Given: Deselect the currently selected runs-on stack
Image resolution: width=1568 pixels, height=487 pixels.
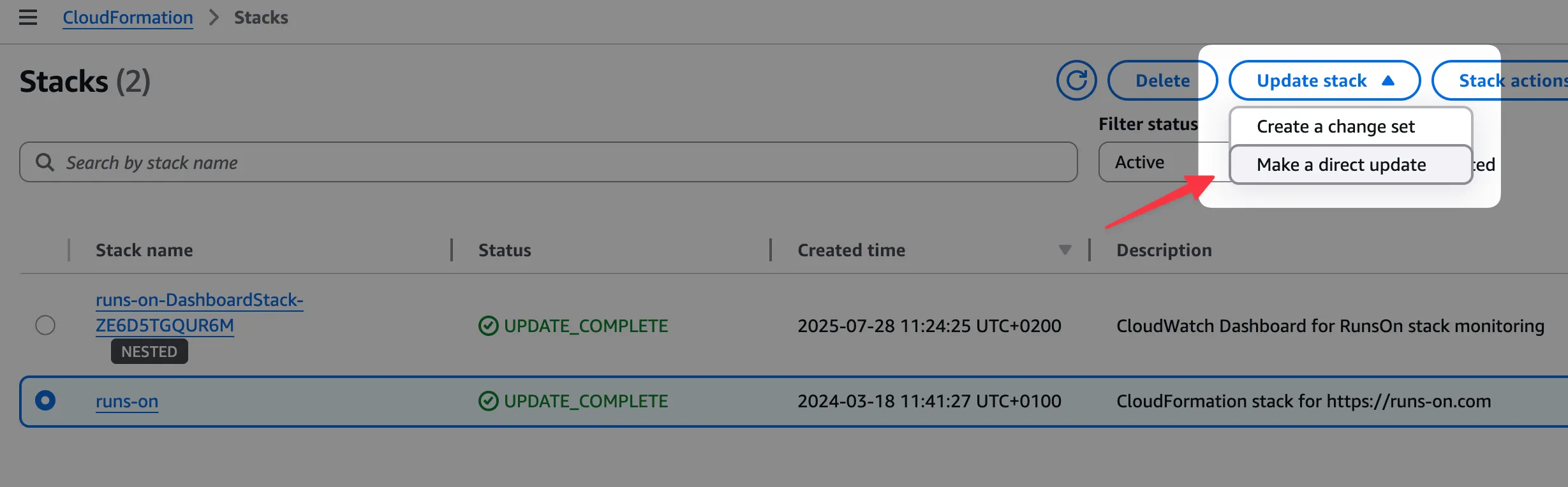Looking at the screenshot, I should (x=45, y=401).
